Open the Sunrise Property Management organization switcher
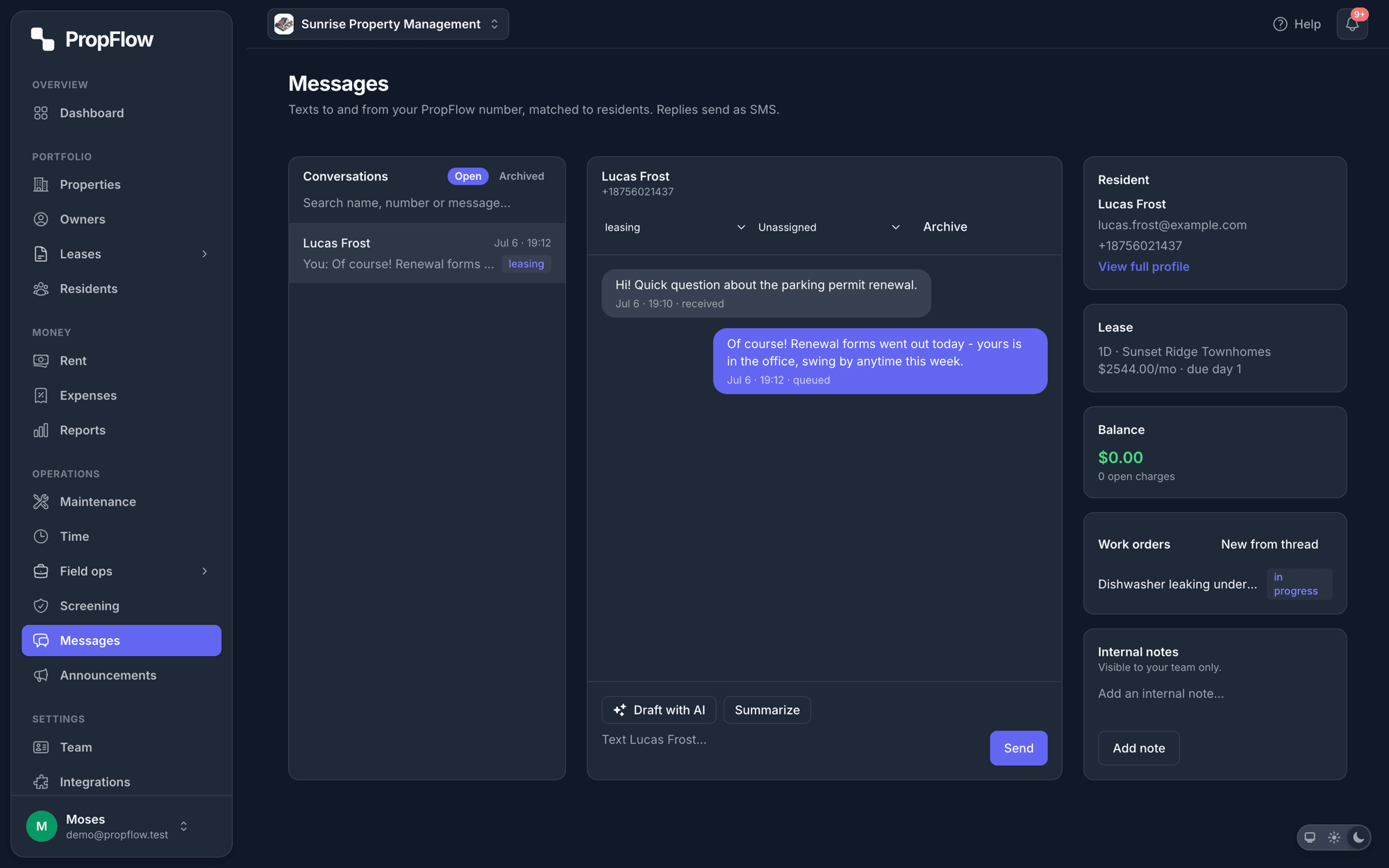The height and width of the screenshot is (868, 1389). (x=388, y=24)
